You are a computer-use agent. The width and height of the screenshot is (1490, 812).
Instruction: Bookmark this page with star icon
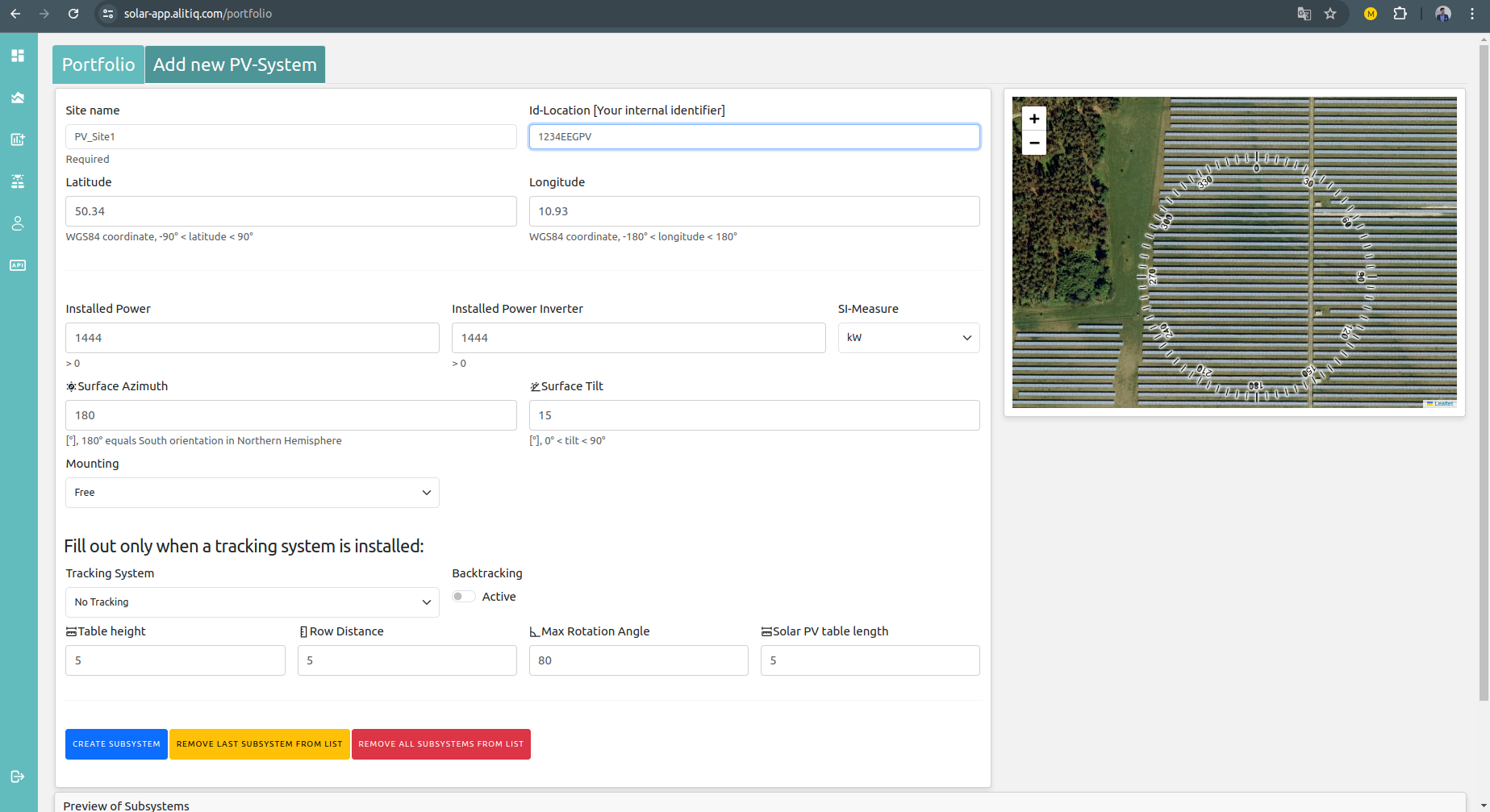pos(1330,14)
